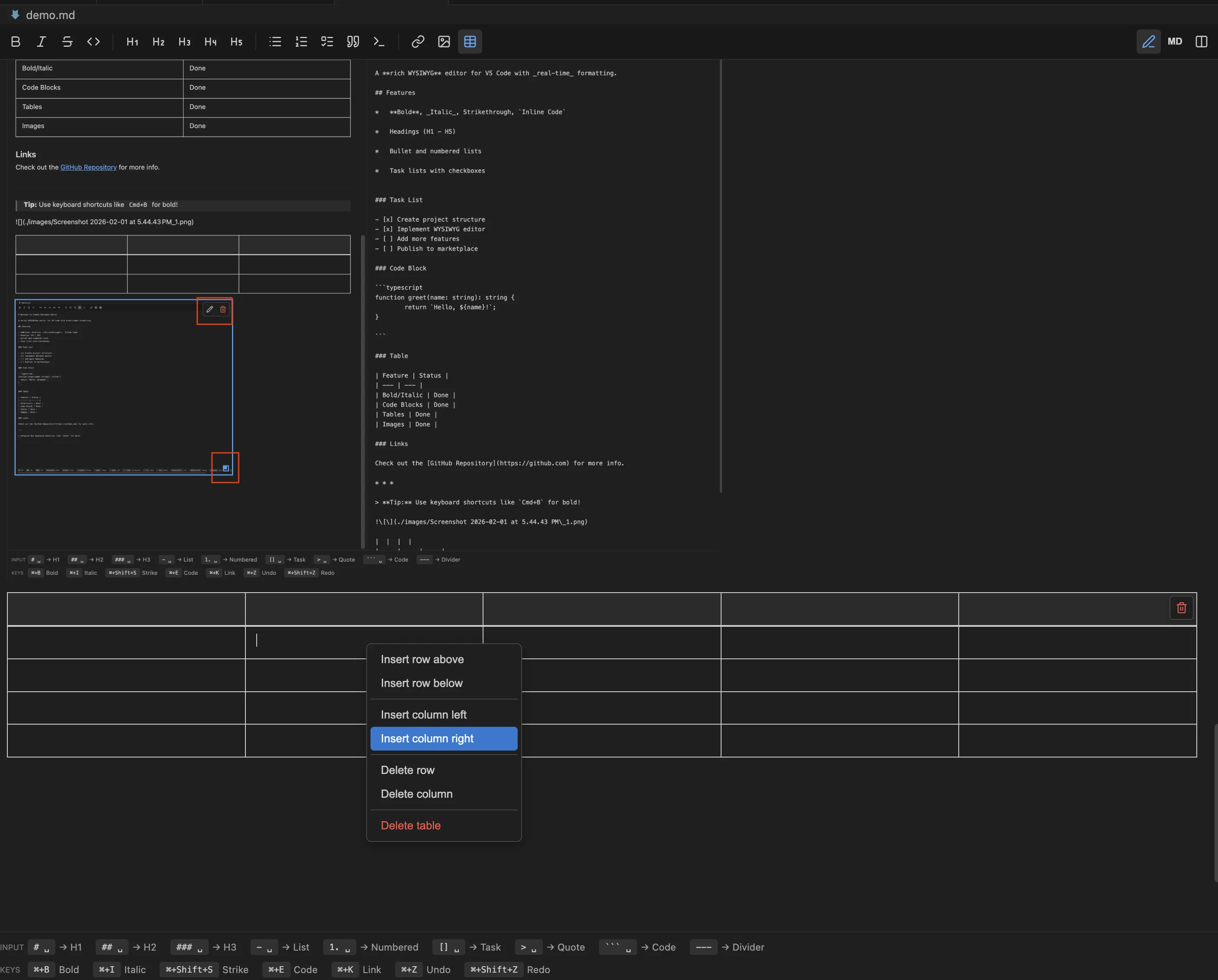Image resolution: width=1218 pixels, height=980 pixels.
Task: Insert a task list checkbox icon
Action: click(x=326, y=41)
